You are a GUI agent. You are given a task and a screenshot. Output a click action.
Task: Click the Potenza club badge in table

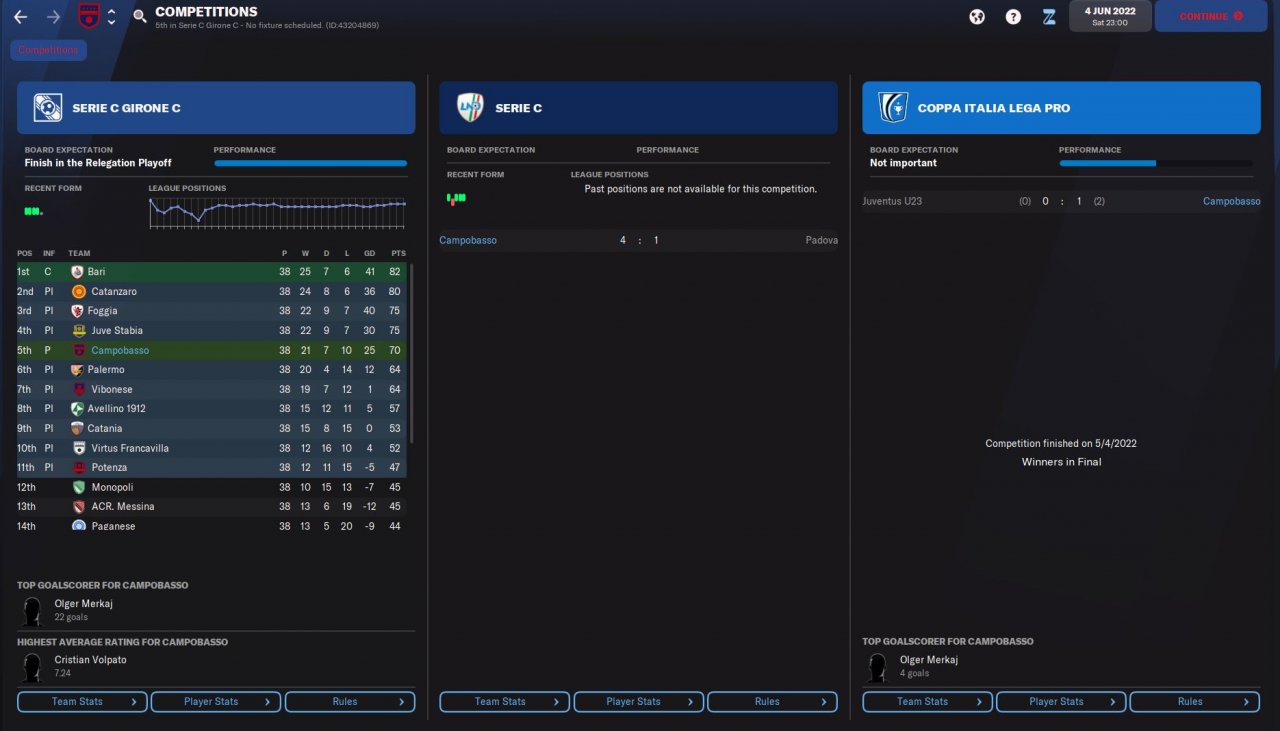pos(78,467)
